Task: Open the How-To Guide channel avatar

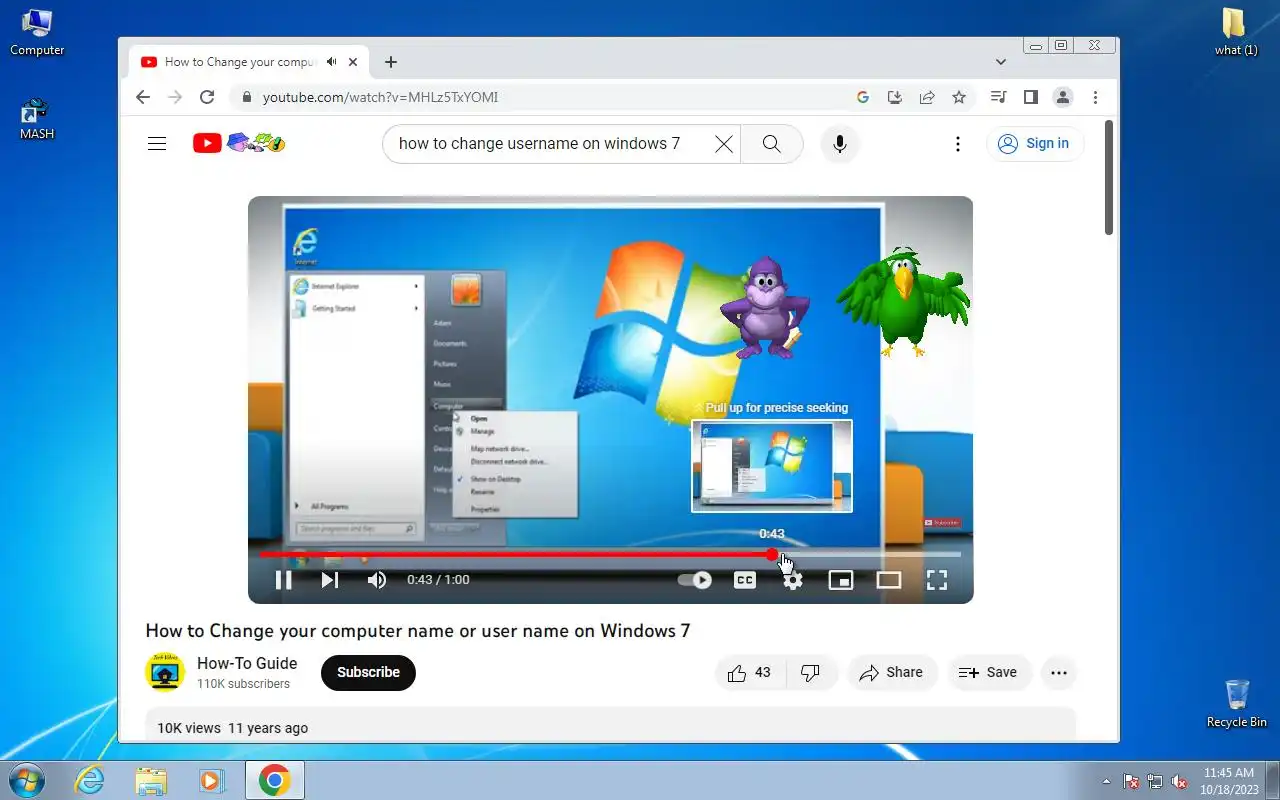Action: tap(165, 673)
